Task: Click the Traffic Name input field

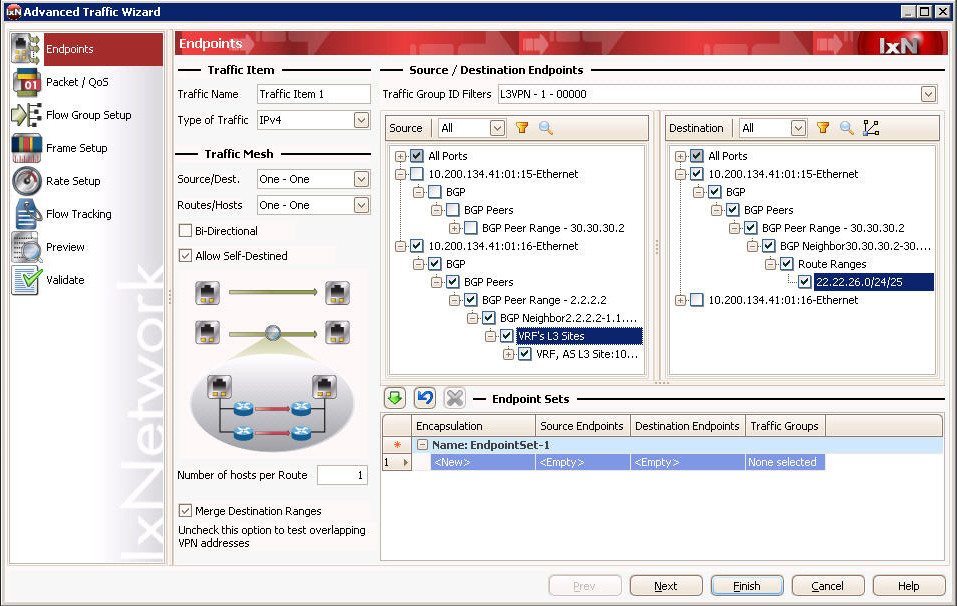Action: [x=313, y=94]
